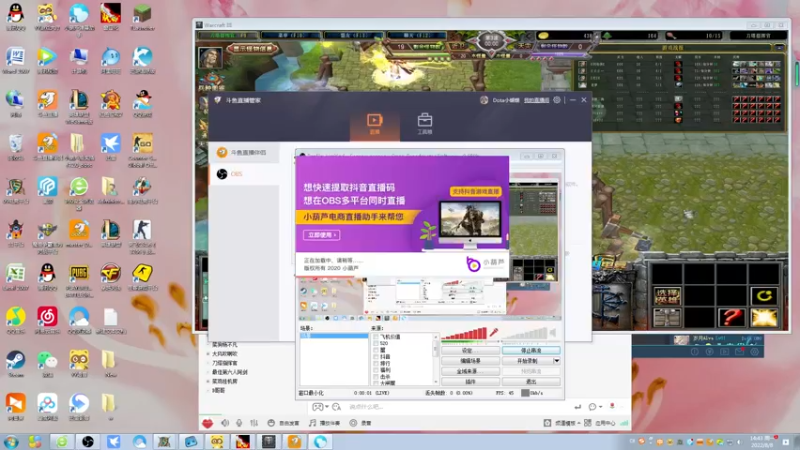Screen dimensions: 800x450
Task: Click the microphone icon in bottom toolbar
Action: click(239, 423)
